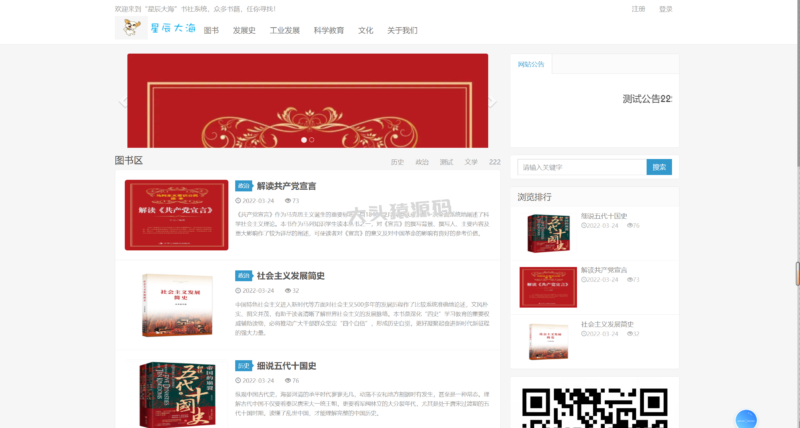Image resolution: width=800 pixels, height=428 pixels.
Task: Open the 图书 navigation menu
Action: [211, 30]
